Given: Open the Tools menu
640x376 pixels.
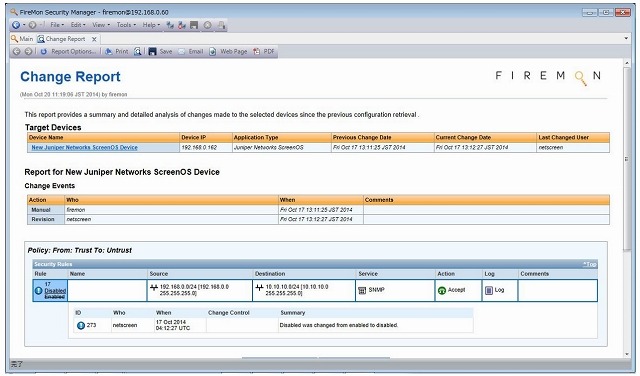Looking at the screenshot, I should click(126, 25).
